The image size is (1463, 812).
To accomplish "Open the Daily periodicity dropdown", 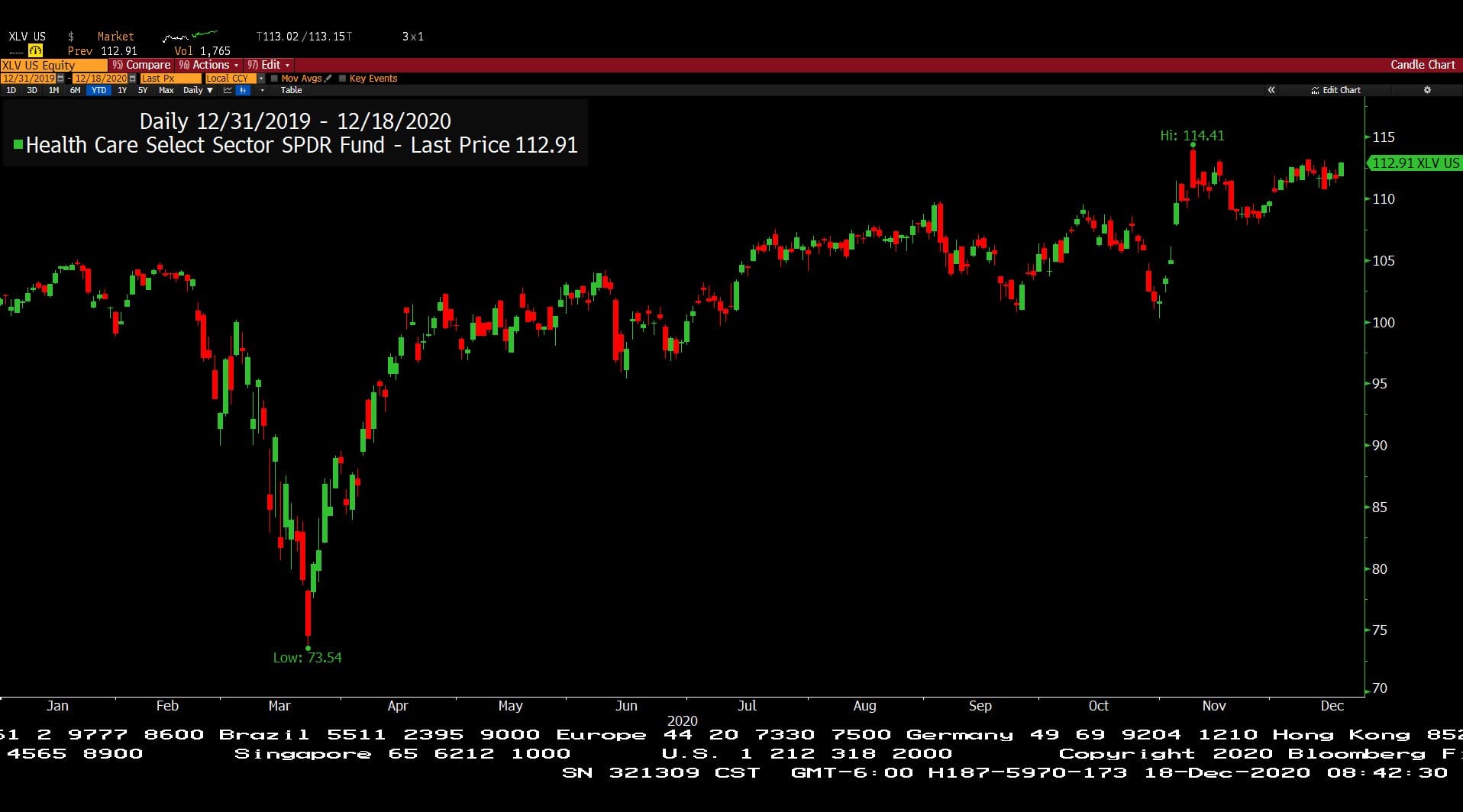I will coord(198,90).
